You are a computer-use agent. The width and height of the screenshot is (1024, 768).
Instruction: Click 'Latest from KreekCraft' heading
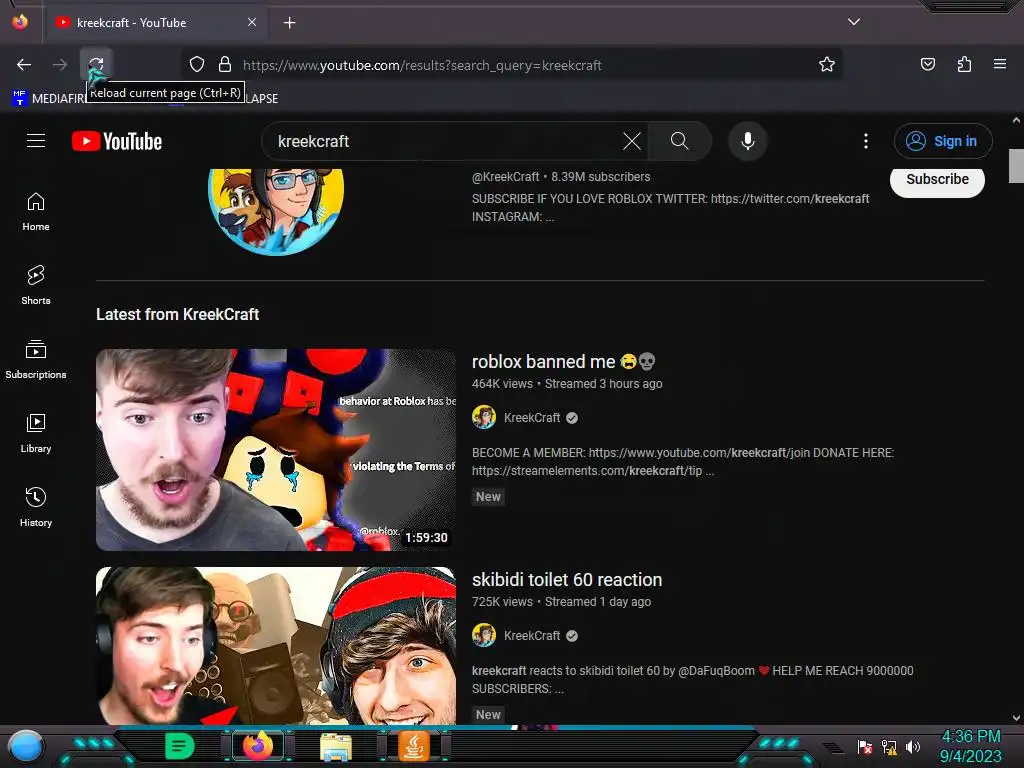(x=178, y=315)
